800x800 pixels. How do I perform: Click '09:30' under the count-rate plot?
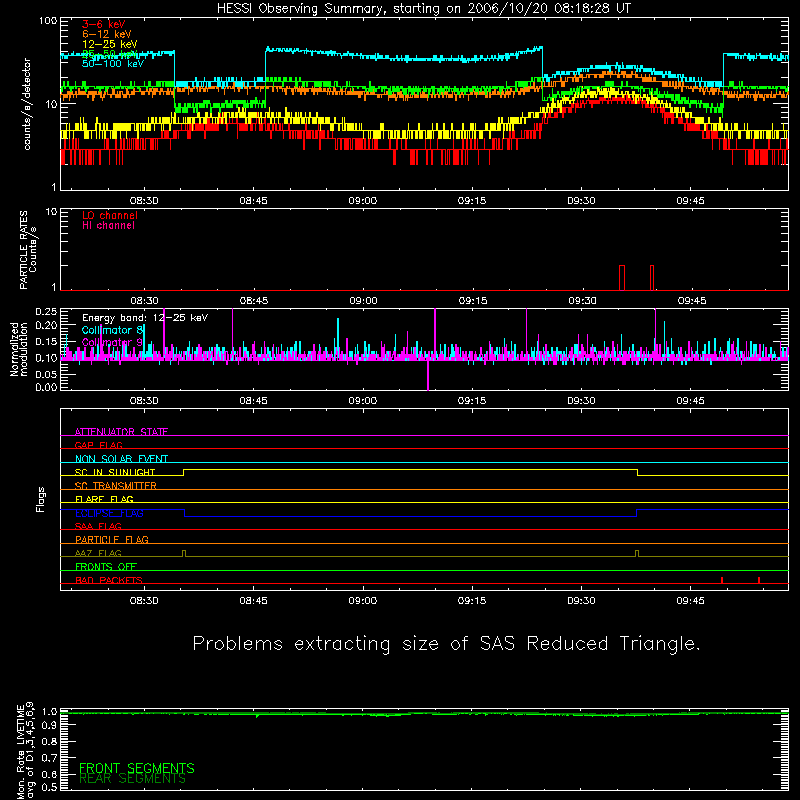[x=581, y=201]
